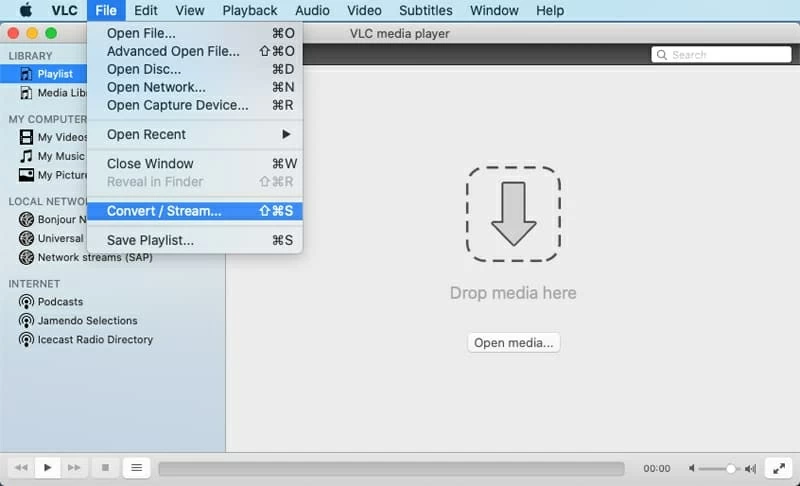Open the Help menu
Viewport: 800px width, 486px height.
click(549, 10)
